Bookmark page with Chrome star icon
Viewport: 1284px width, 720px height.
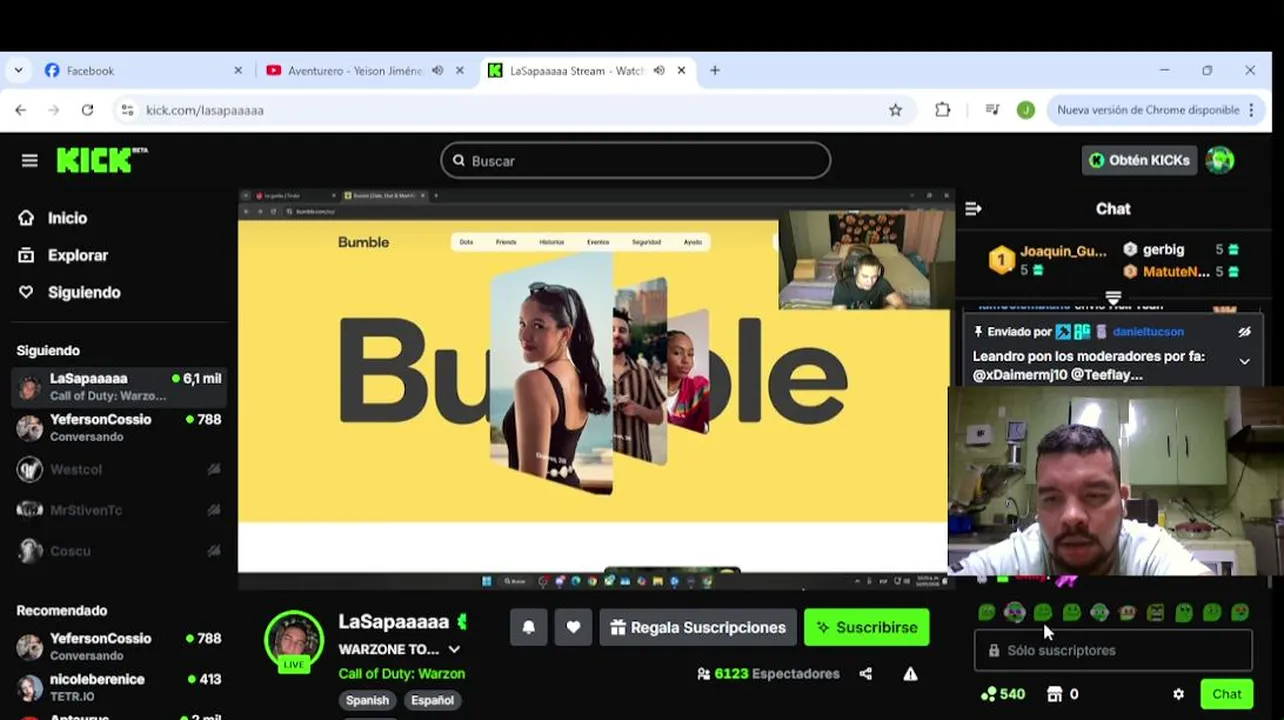tap(895, 110)
